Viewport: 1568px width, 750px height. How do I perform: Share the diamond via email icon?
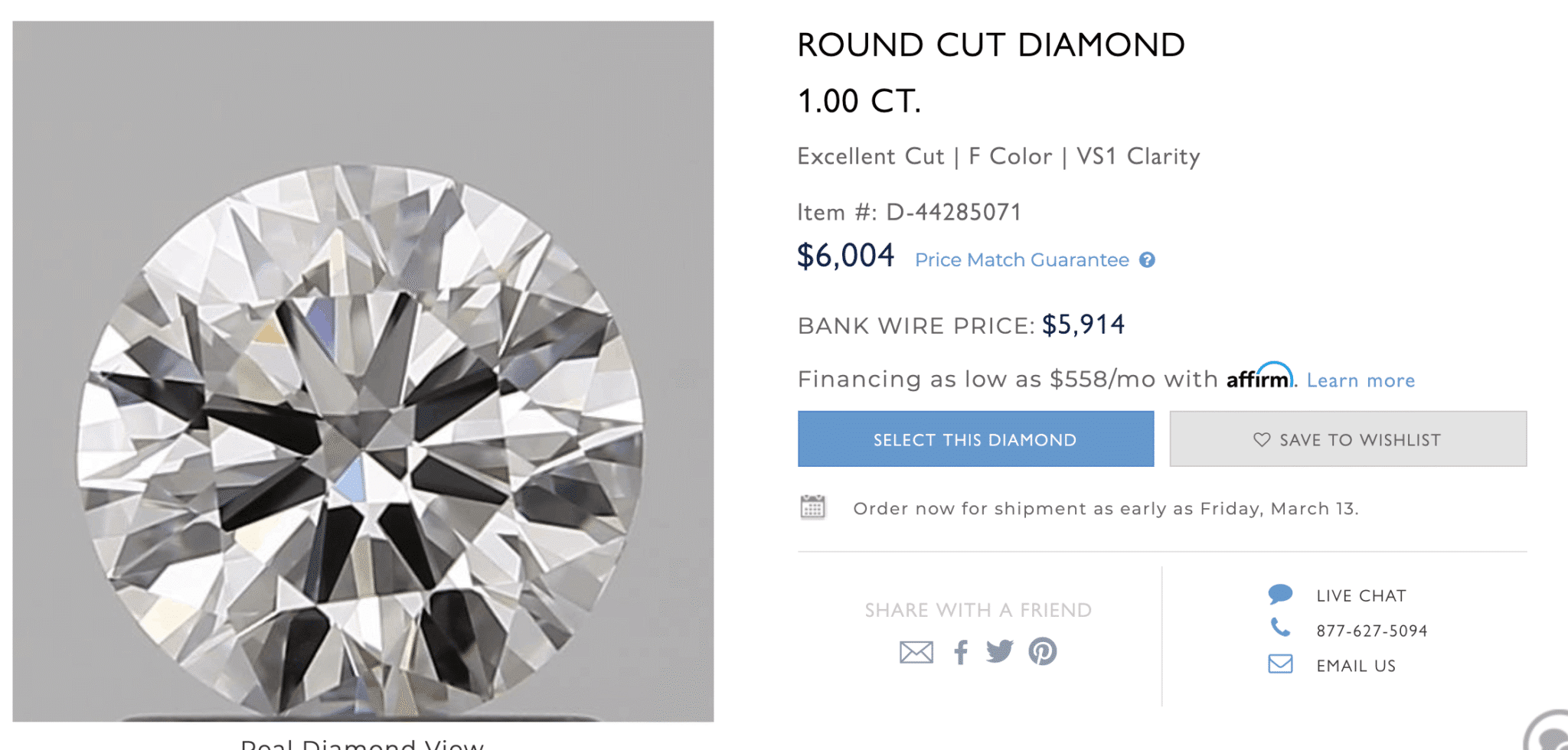(916, 651)
